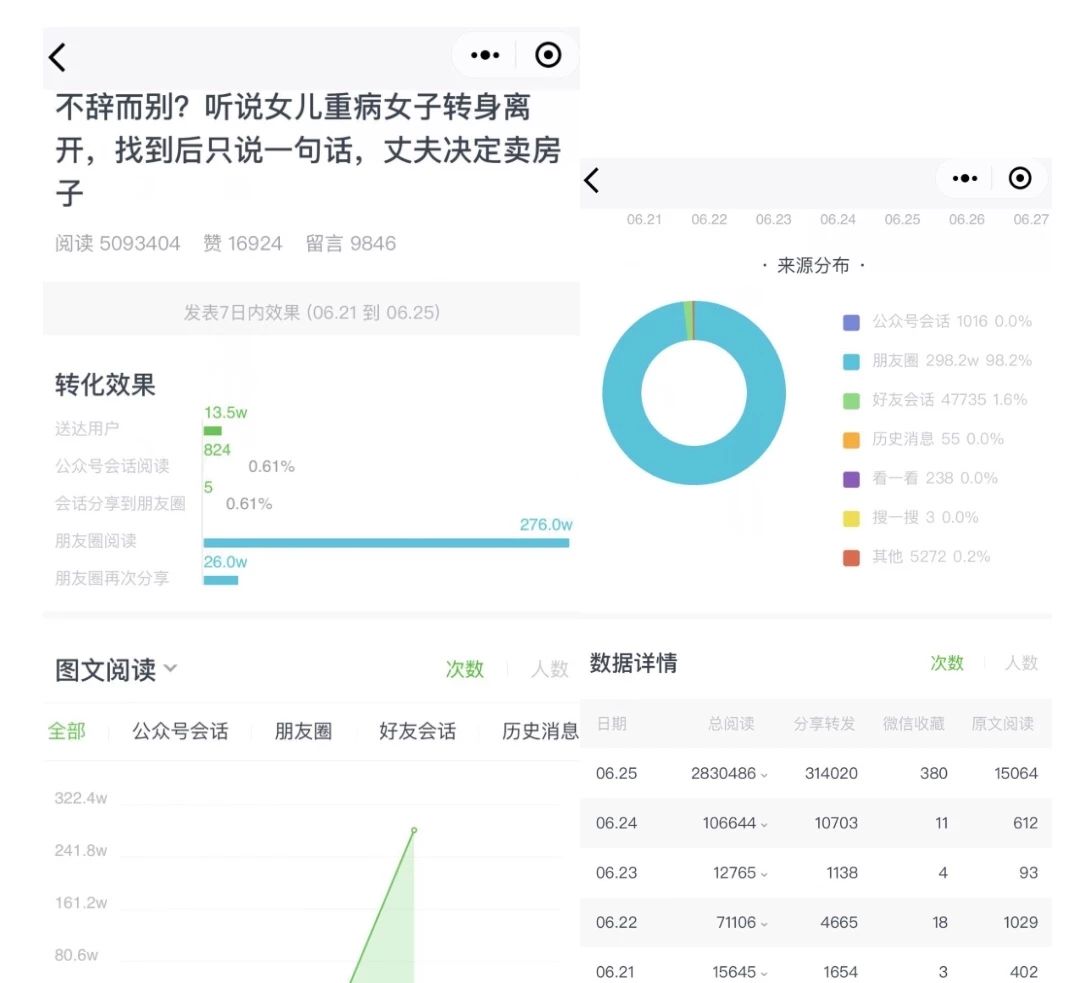This screenshot has width=1072, height=983.
Task: Tap the back arrow in right panel
Action: coord(592,180)
